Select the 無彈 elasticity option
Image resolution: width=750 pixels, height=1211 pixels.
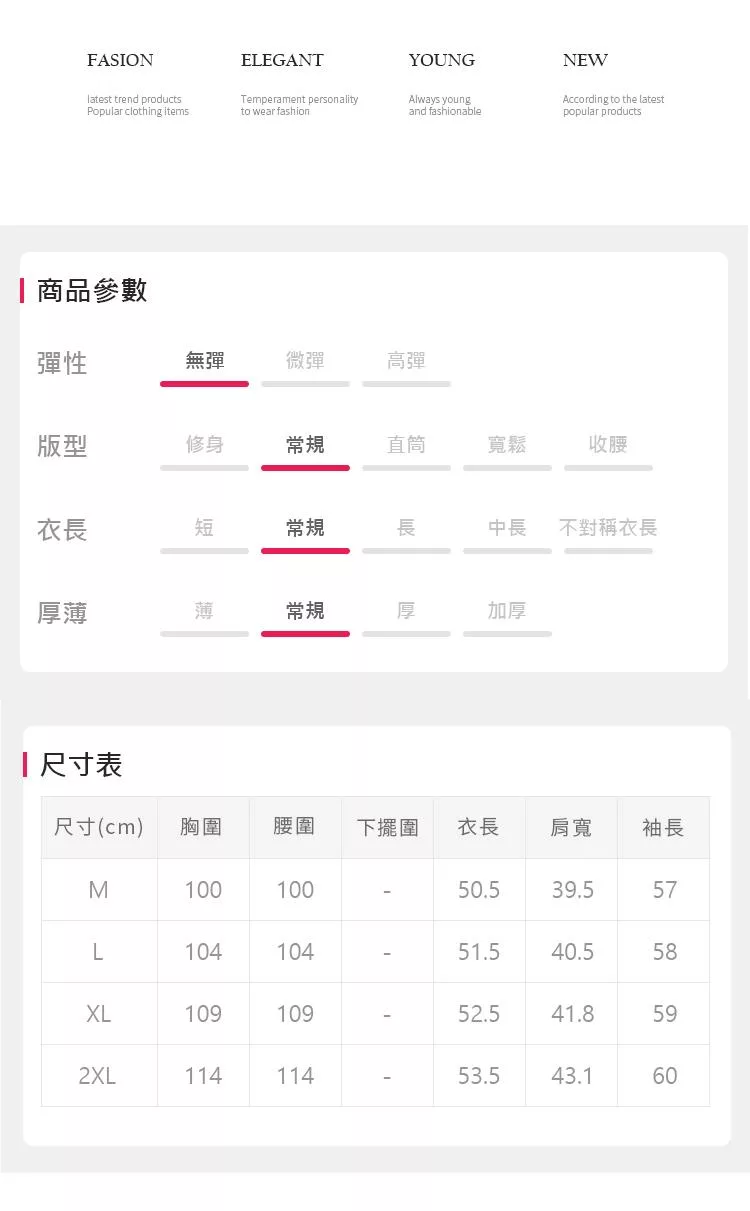[205, 361]
